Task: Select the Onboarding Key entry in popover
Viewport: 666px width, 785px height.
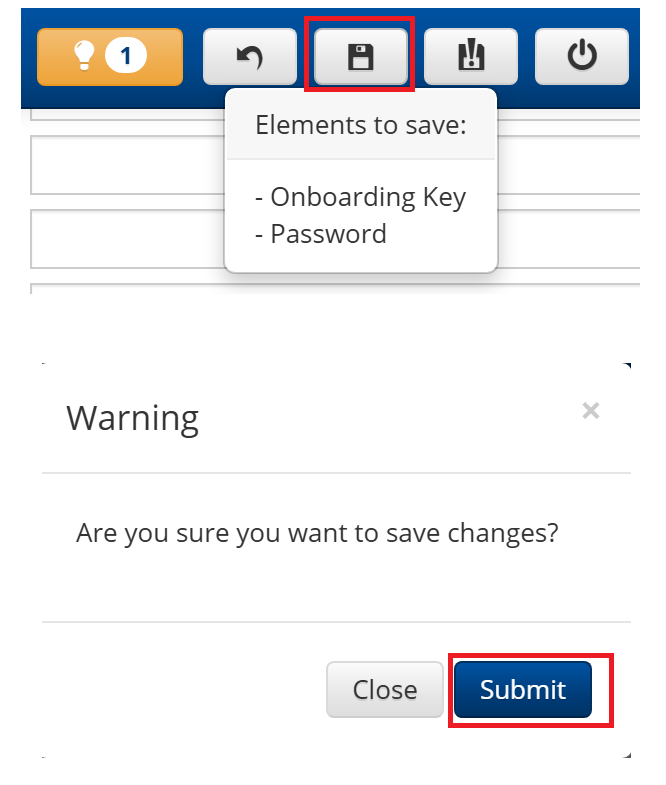Action: 361,197
